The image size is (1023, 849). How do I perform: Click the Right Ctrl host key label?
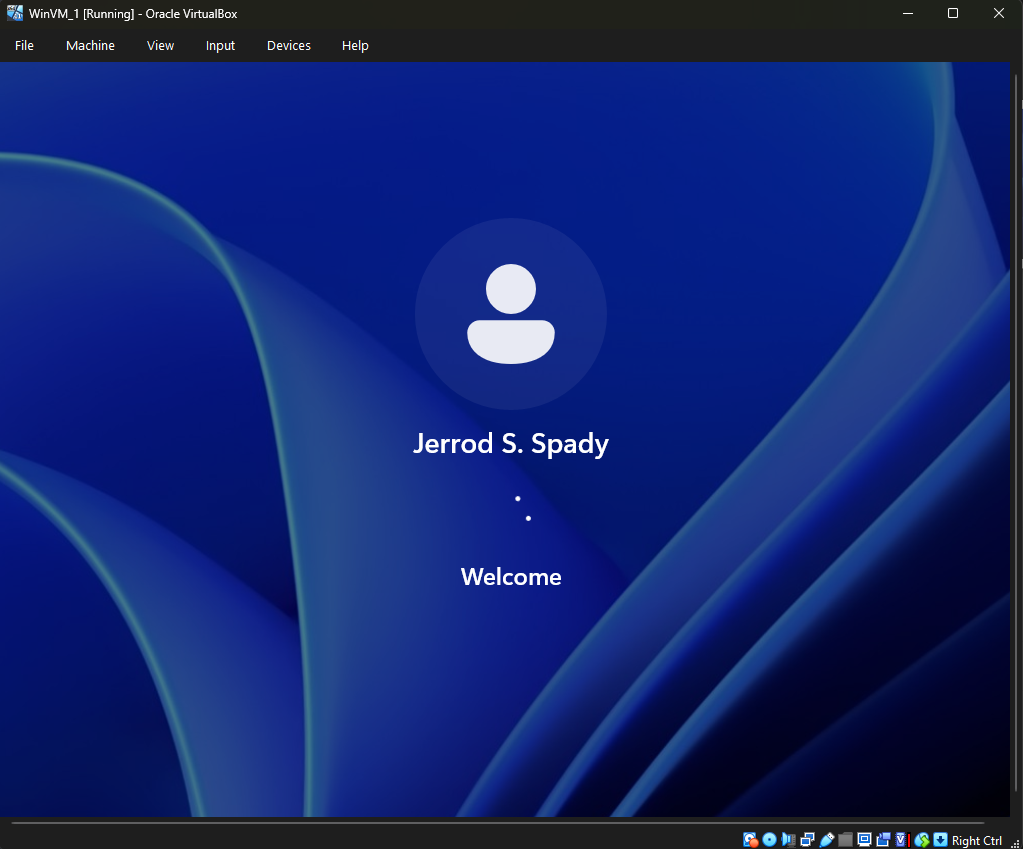pyautogui.click(x=977, y=841)
